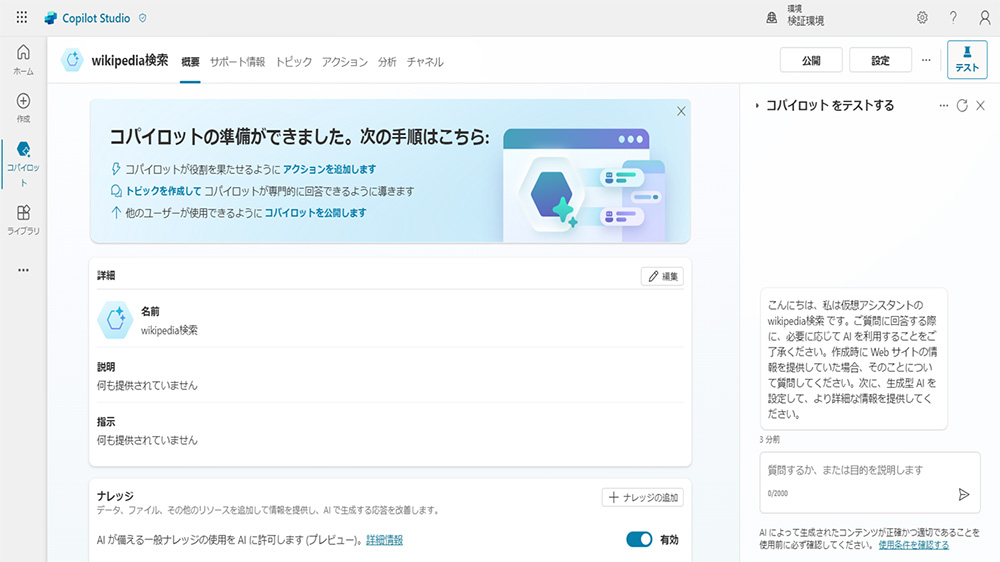This screenshot has width=1000, height=562.
Task: Open test panel more options ellipsis
Action: pos(943,105)
